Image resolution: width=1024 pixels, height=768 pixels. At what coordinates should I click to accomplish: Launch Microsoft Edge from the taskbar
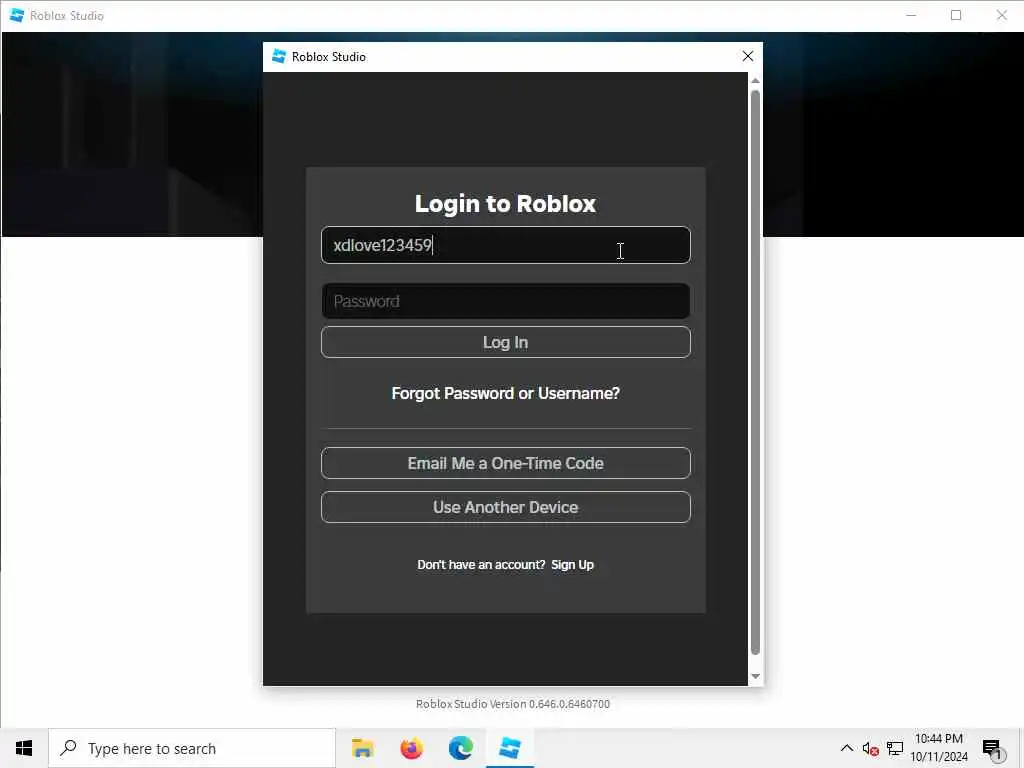(x=460, y=748)
